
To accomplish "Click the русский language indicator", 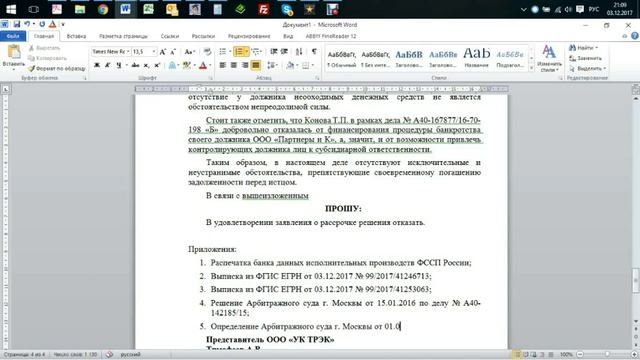I will 131,354.
